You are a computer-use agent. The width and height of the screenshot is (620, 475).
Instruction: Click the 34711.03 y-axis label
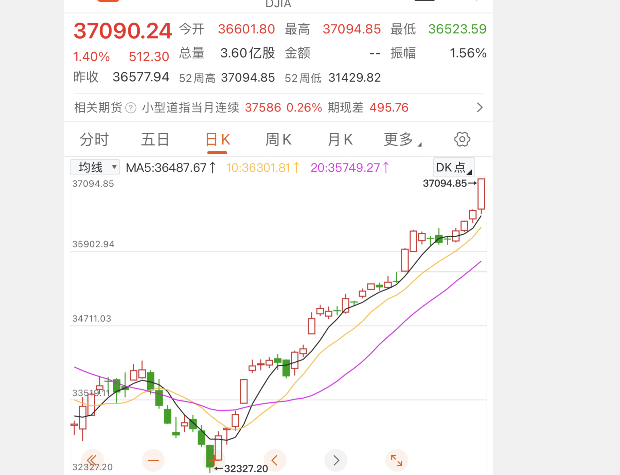tap(92, 318)
